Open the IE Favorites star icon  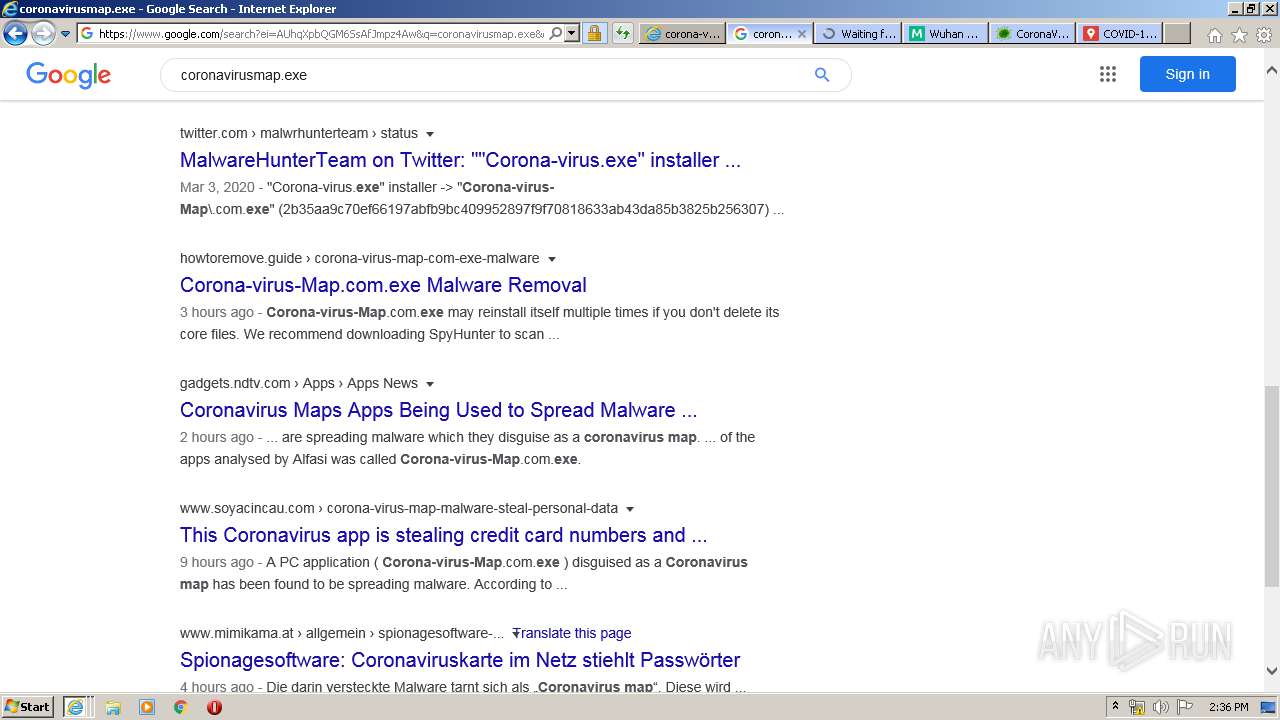pyautogui.click(x=1239, y=35)
